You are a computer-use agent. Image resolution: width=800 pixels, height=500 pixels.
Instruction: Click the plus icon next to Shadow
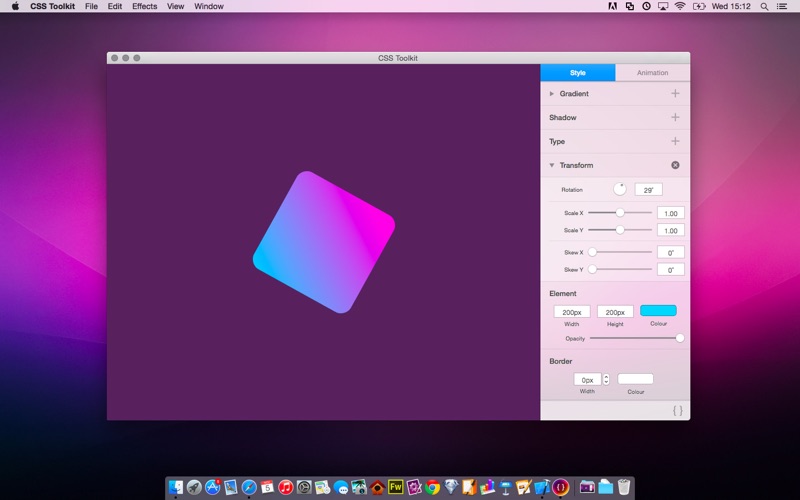(675, 117)
